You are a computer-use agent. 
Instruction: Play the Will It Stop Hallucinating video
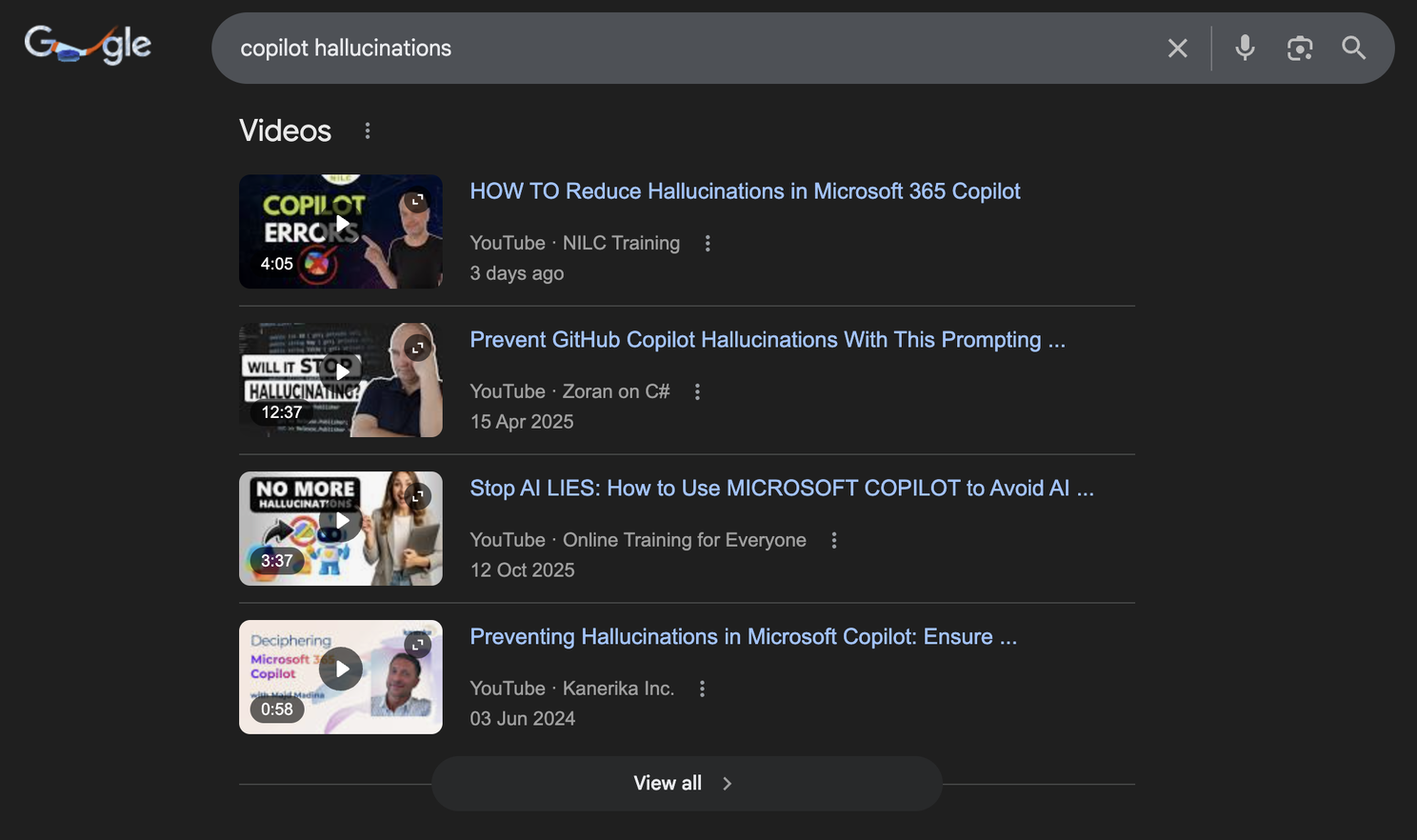tap(341, 372)
